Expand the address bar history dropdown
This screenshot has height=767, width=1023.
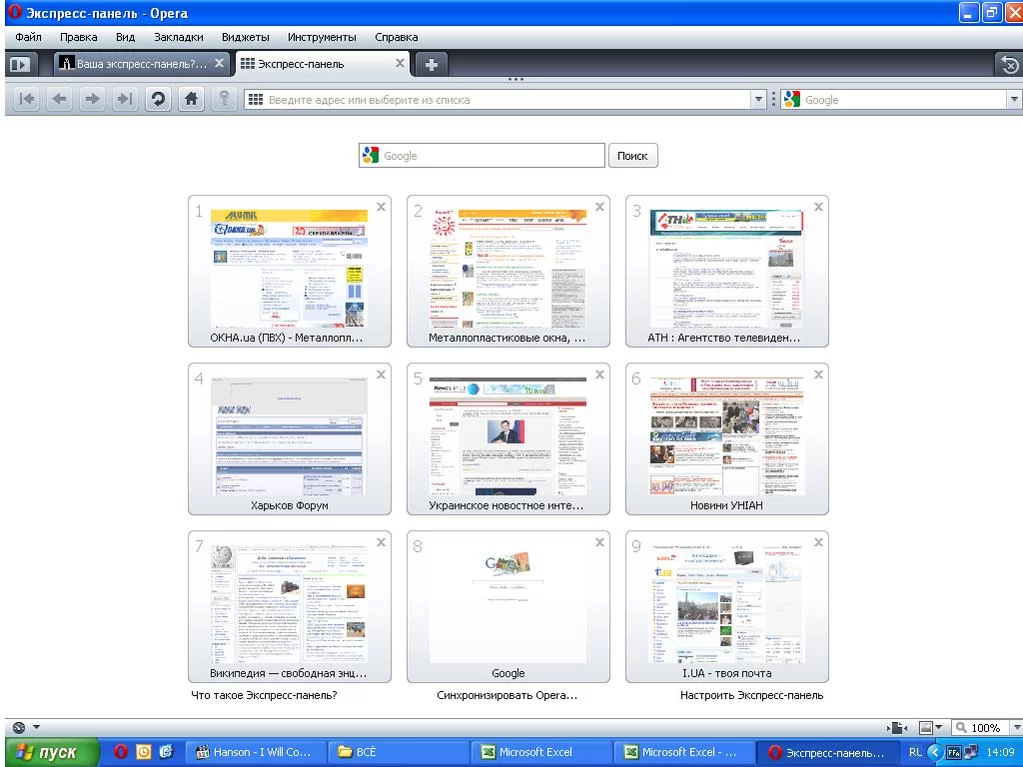[758, 100]
